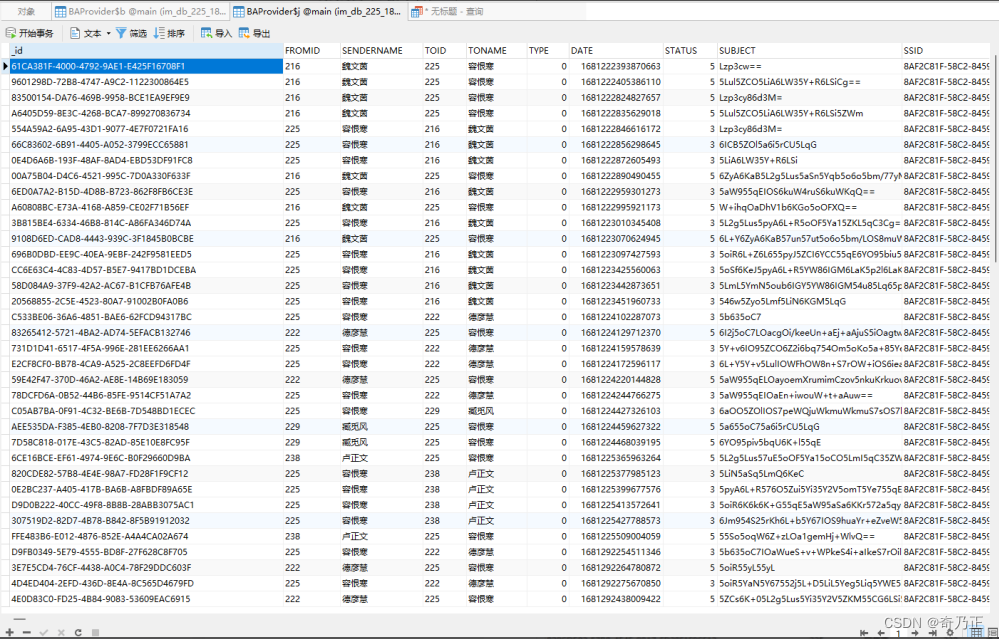
Task: Click the TYPE column header
Action: pos(547,50)
